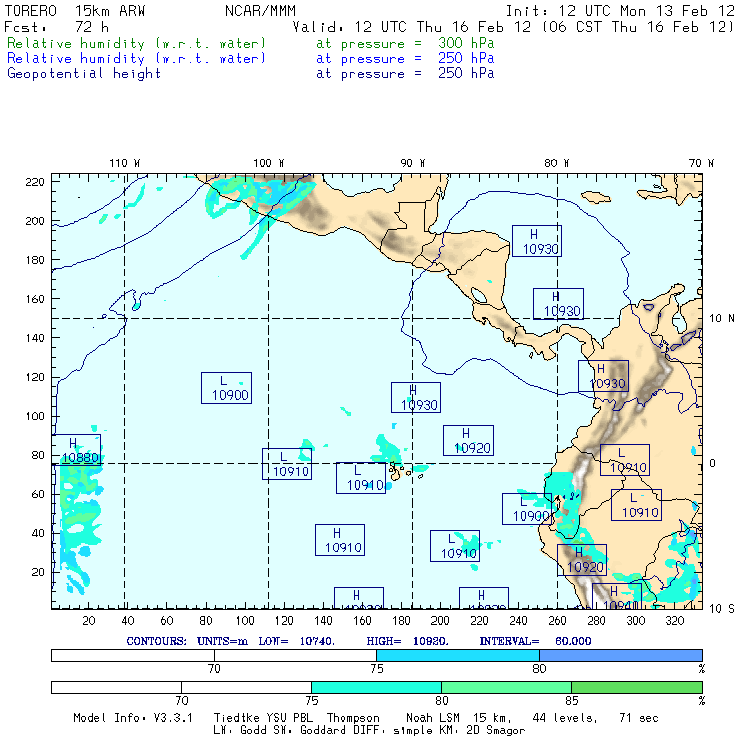
Task: Click the '110 W' longitude label
Action: (x=125, y=163)
